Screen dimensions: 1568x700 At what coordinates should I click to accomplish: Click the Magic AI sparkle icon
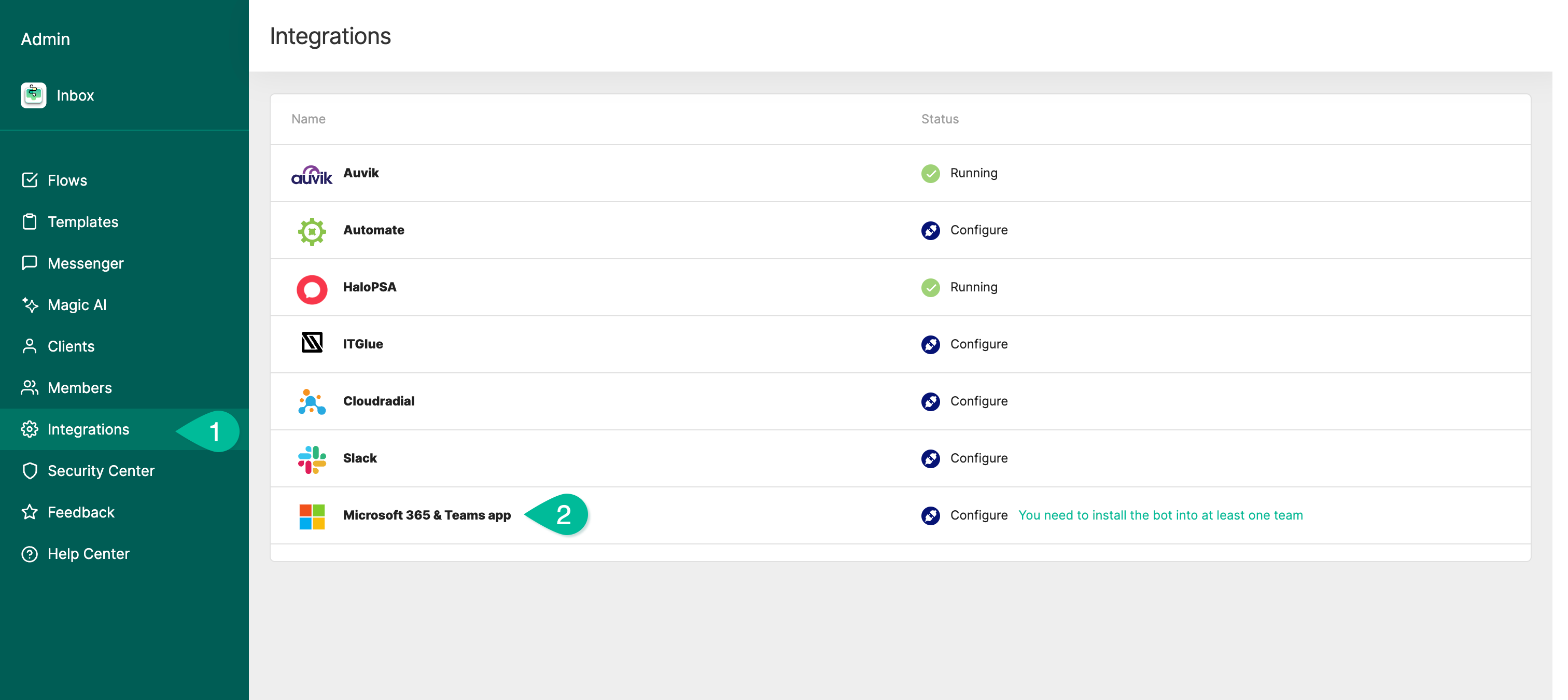(x=29, y=304)
